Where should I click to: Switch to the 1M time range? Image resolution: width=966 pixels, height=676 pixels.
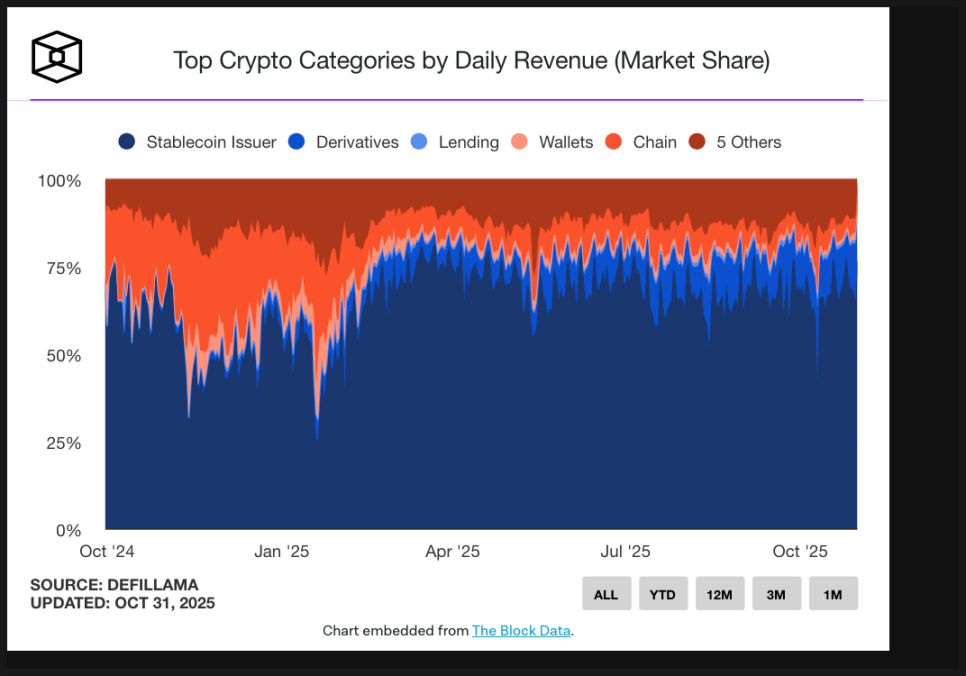pos(833,594)
